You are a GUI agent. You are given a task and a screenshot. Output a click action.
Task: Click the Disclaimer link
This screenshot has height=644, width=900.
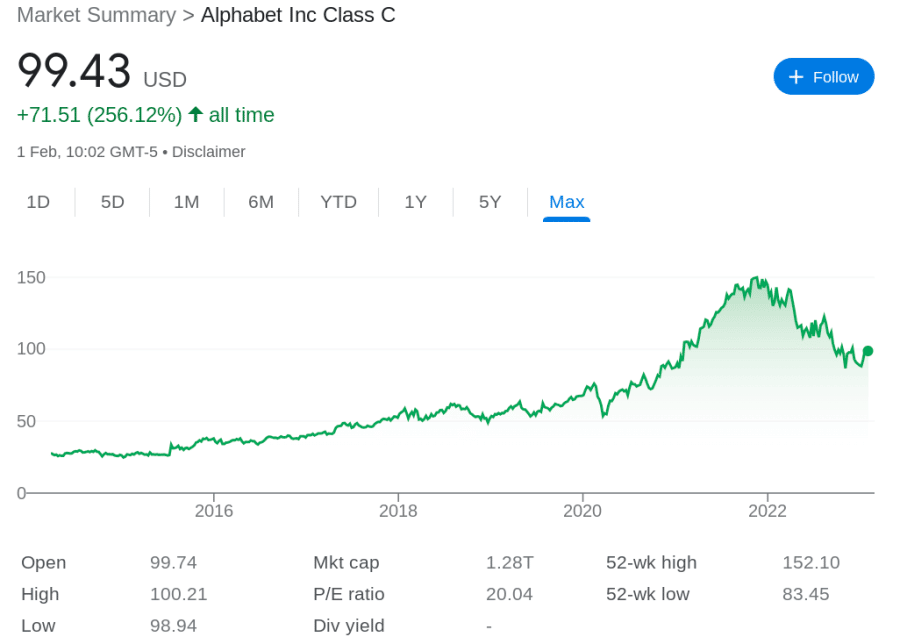[209, 151]
